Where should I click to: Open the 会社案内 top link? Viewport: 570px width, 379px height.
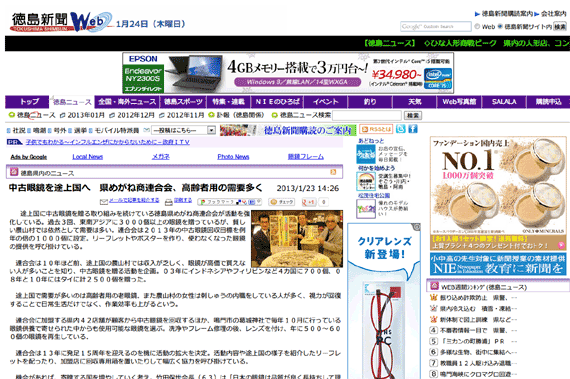pos(554,14)
